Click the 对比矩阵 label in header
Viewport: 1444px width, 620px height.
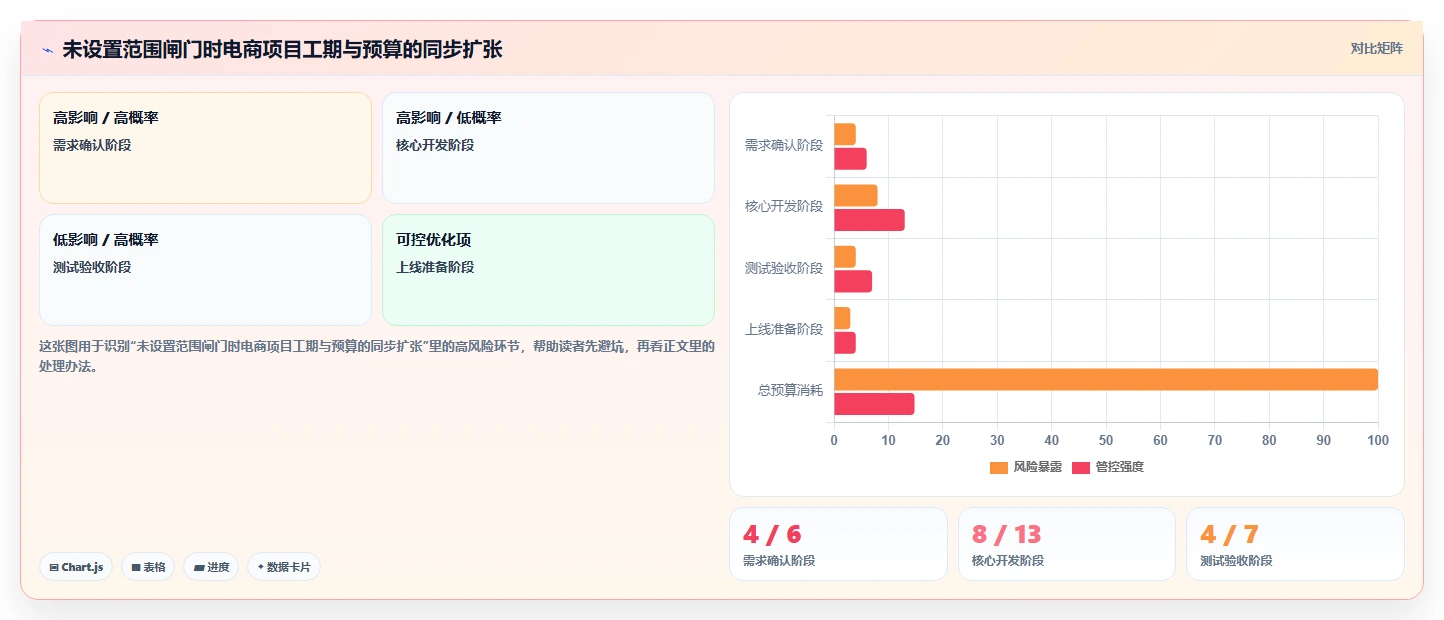1376,48
